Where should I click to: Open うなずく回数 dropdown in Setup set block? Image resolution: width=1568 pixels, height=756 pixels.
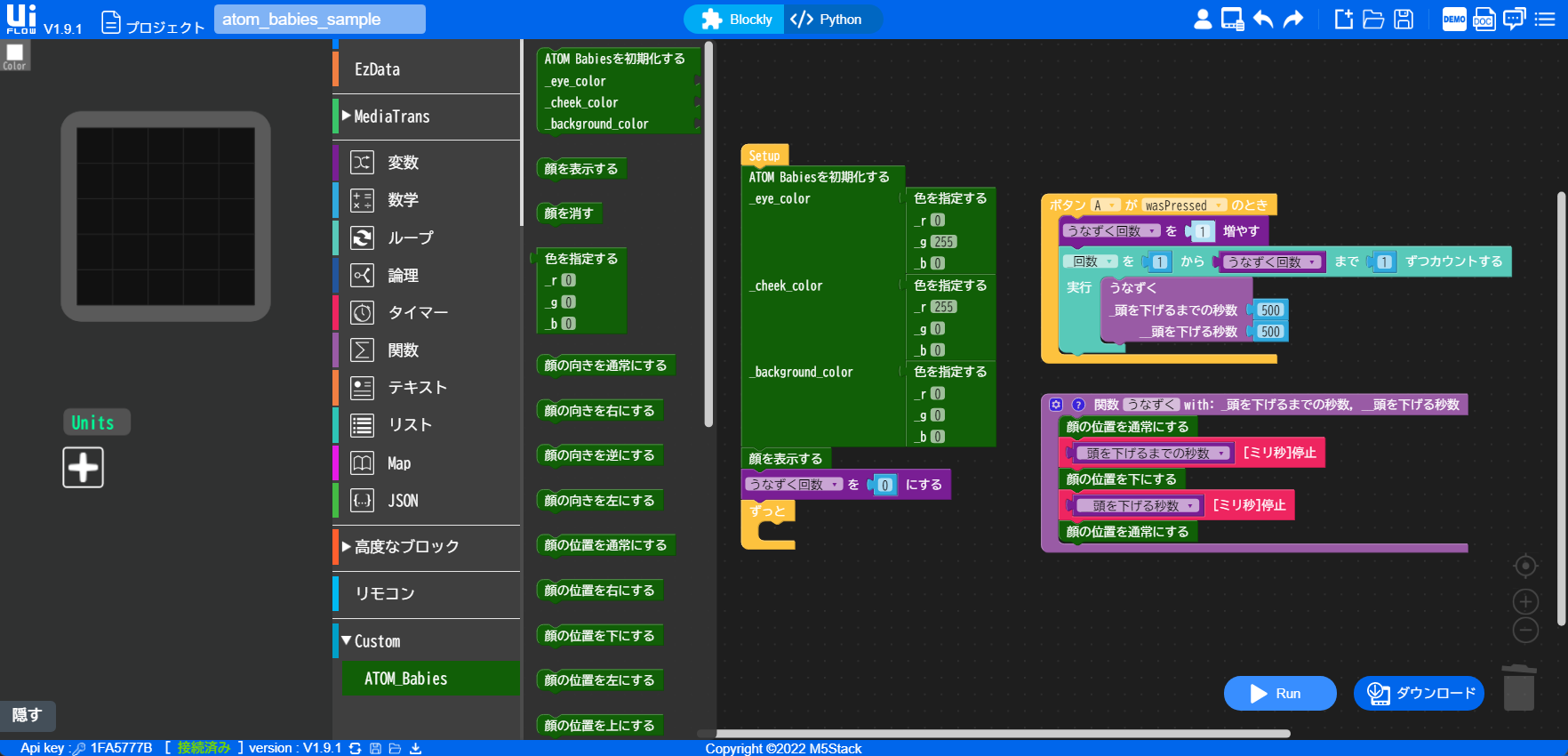click(x=794, y=485)
